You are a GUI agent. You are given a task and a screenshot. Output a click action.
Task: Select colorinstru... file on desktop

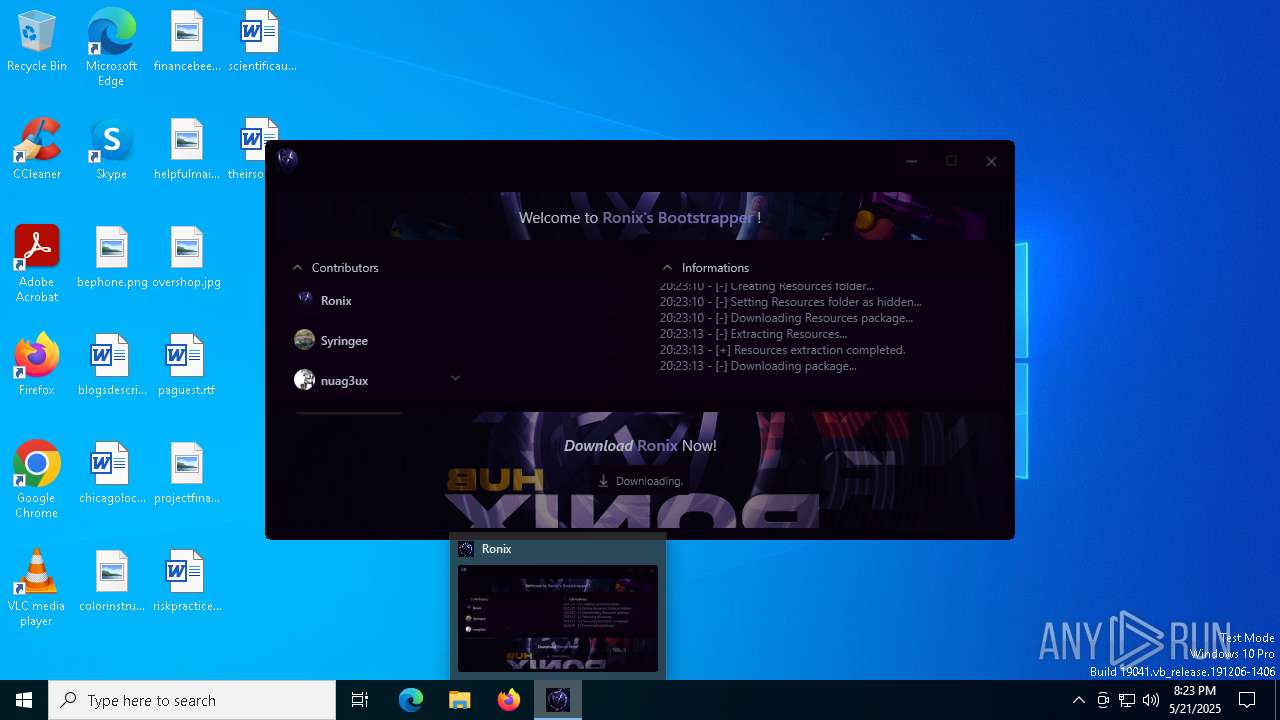(112, 581)
